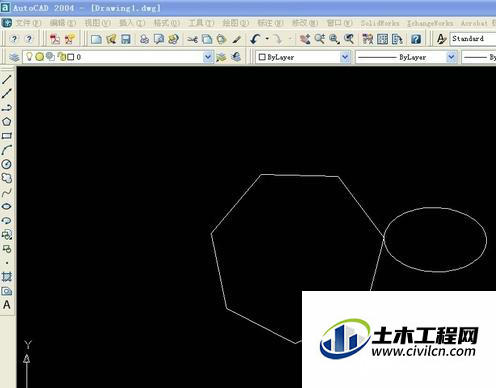Open the 文件(F) menu
This screenshot has height=388, width=496.
click(x=28, y=23)
